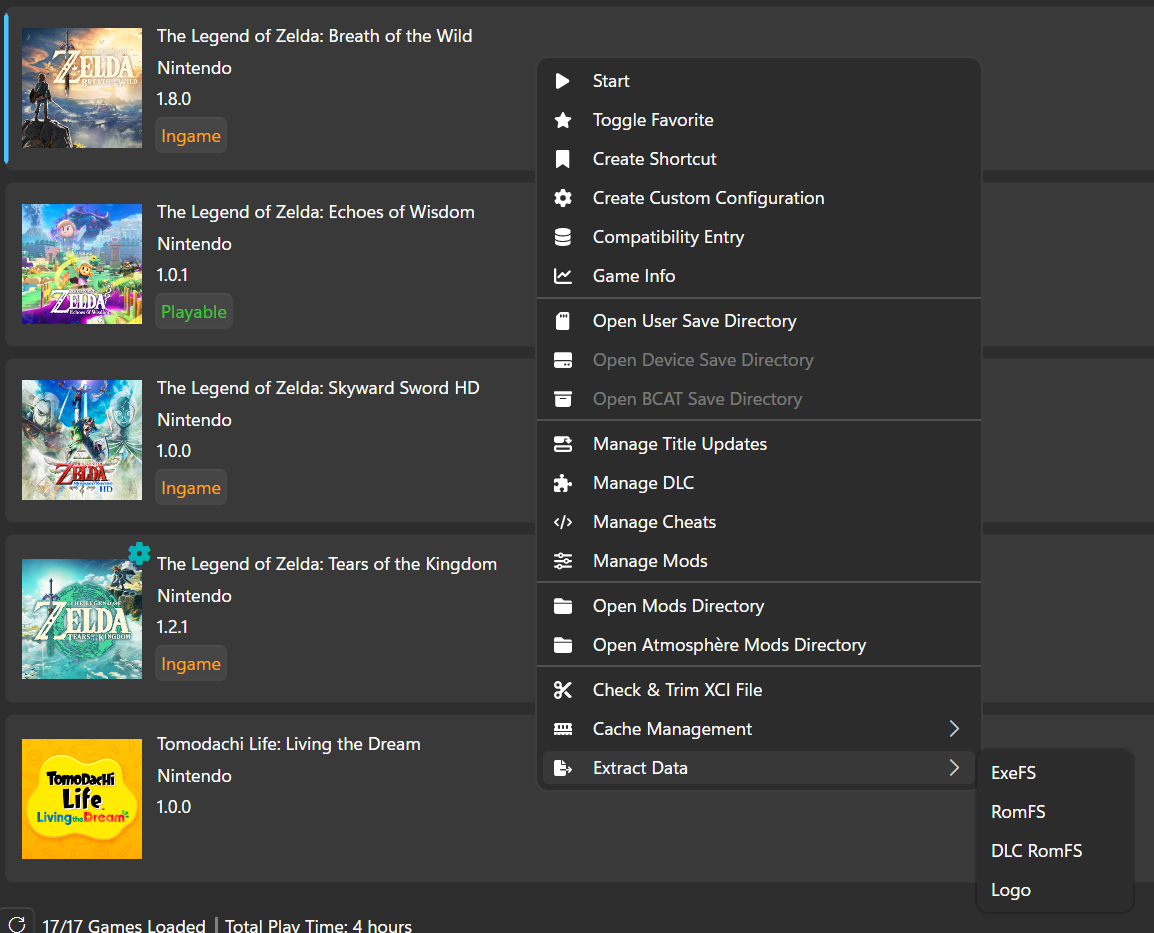Click the Manage Cheats code icon

pos(562,522)
